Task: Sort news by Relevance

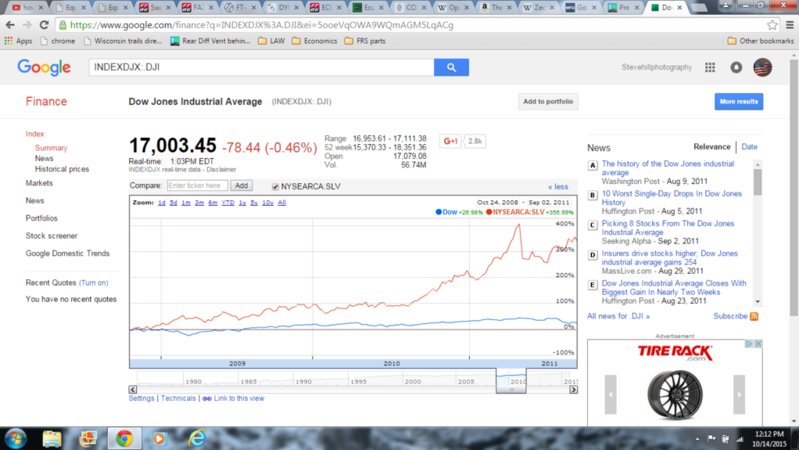Action: (712, 147)
